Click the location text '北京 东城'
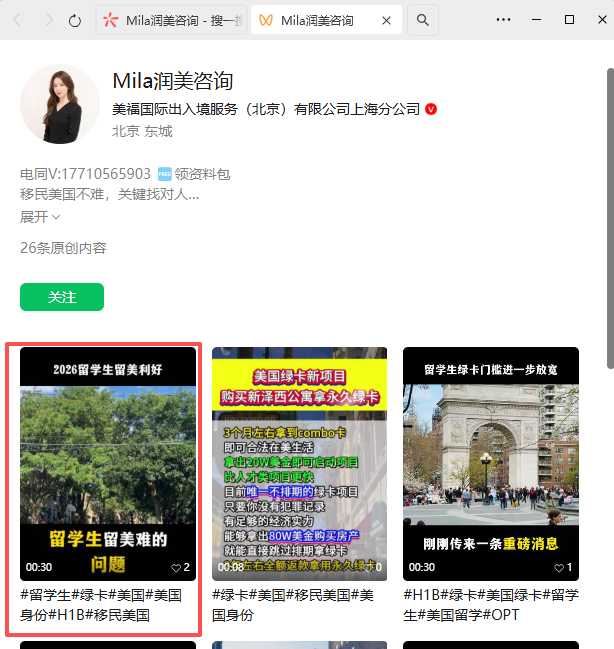Image resolution: width=614 pixels, height=649 pixels. pos(142,131)
